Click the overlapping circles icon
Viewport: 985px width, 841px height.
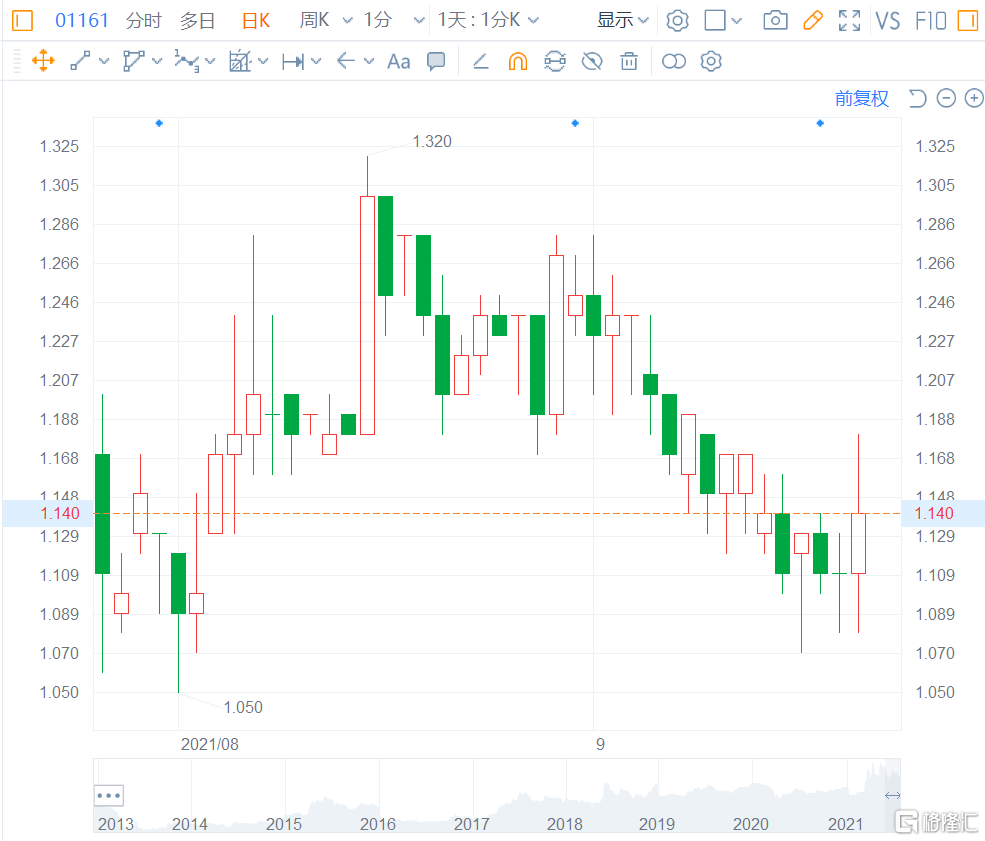click(x=673, y=62)
